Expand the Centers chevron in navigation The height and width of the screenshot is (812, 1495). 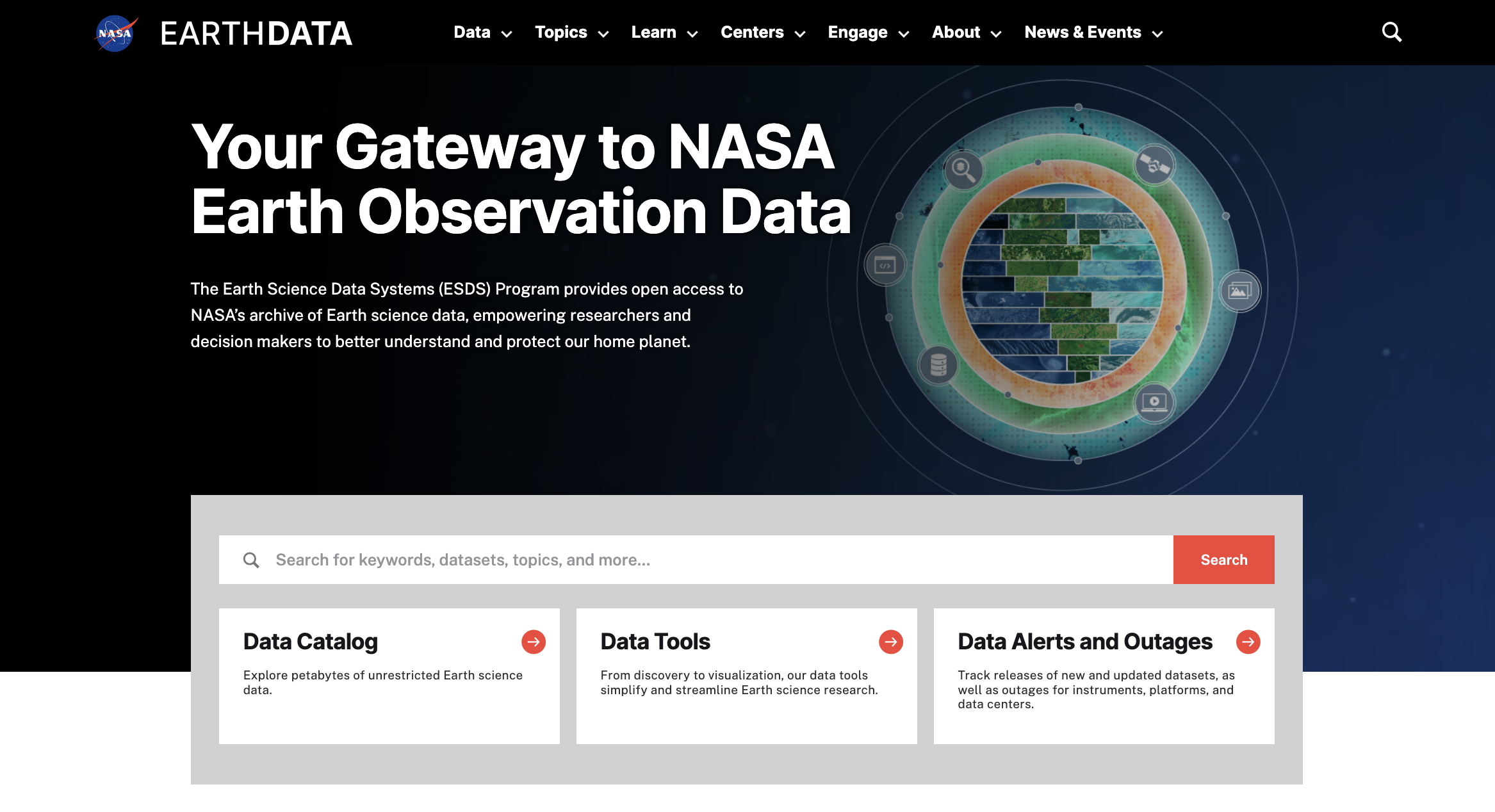coord(800,34)
